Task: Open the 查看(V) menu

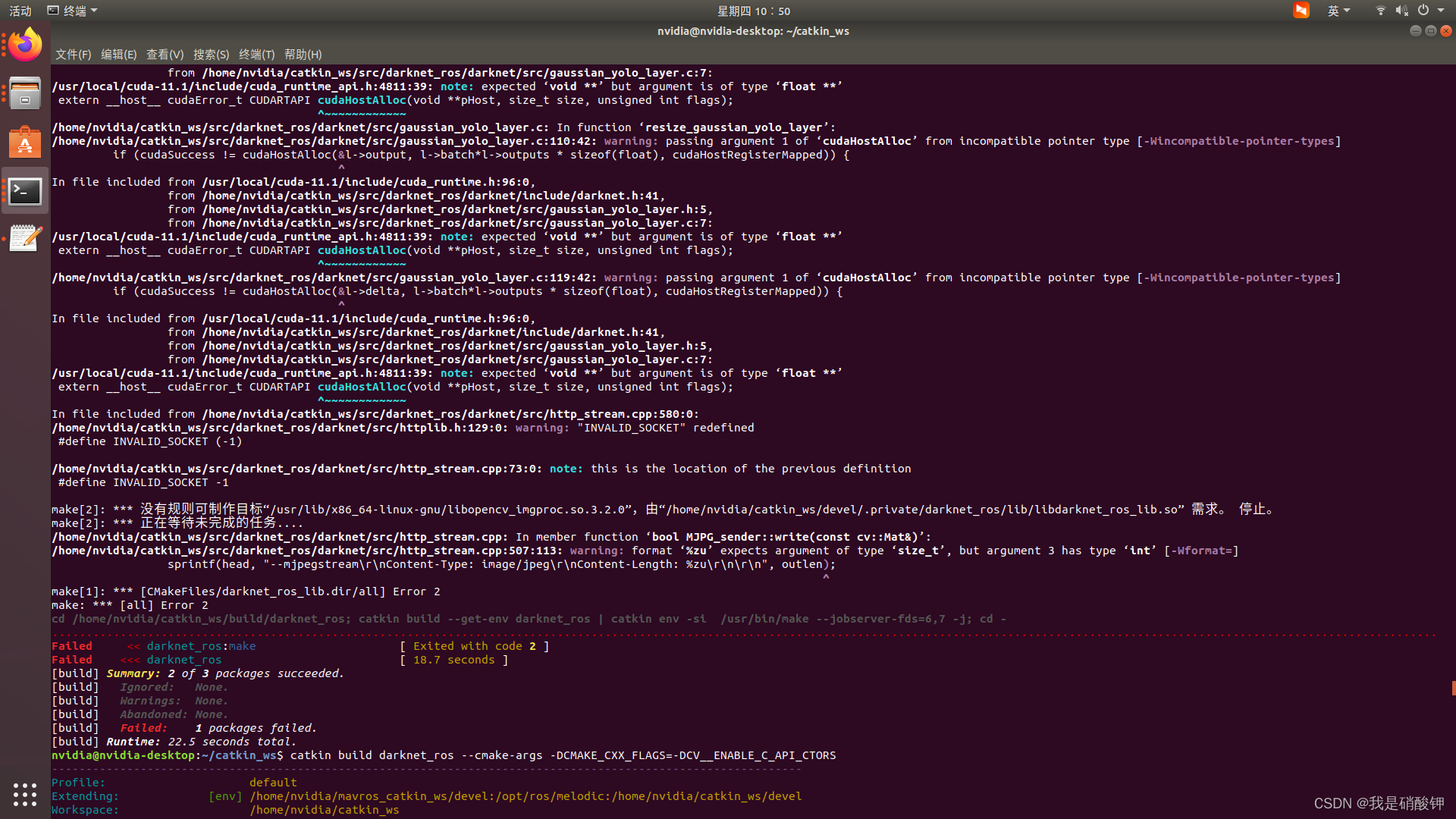Action: pyautogui.click(x=165, y=54)
